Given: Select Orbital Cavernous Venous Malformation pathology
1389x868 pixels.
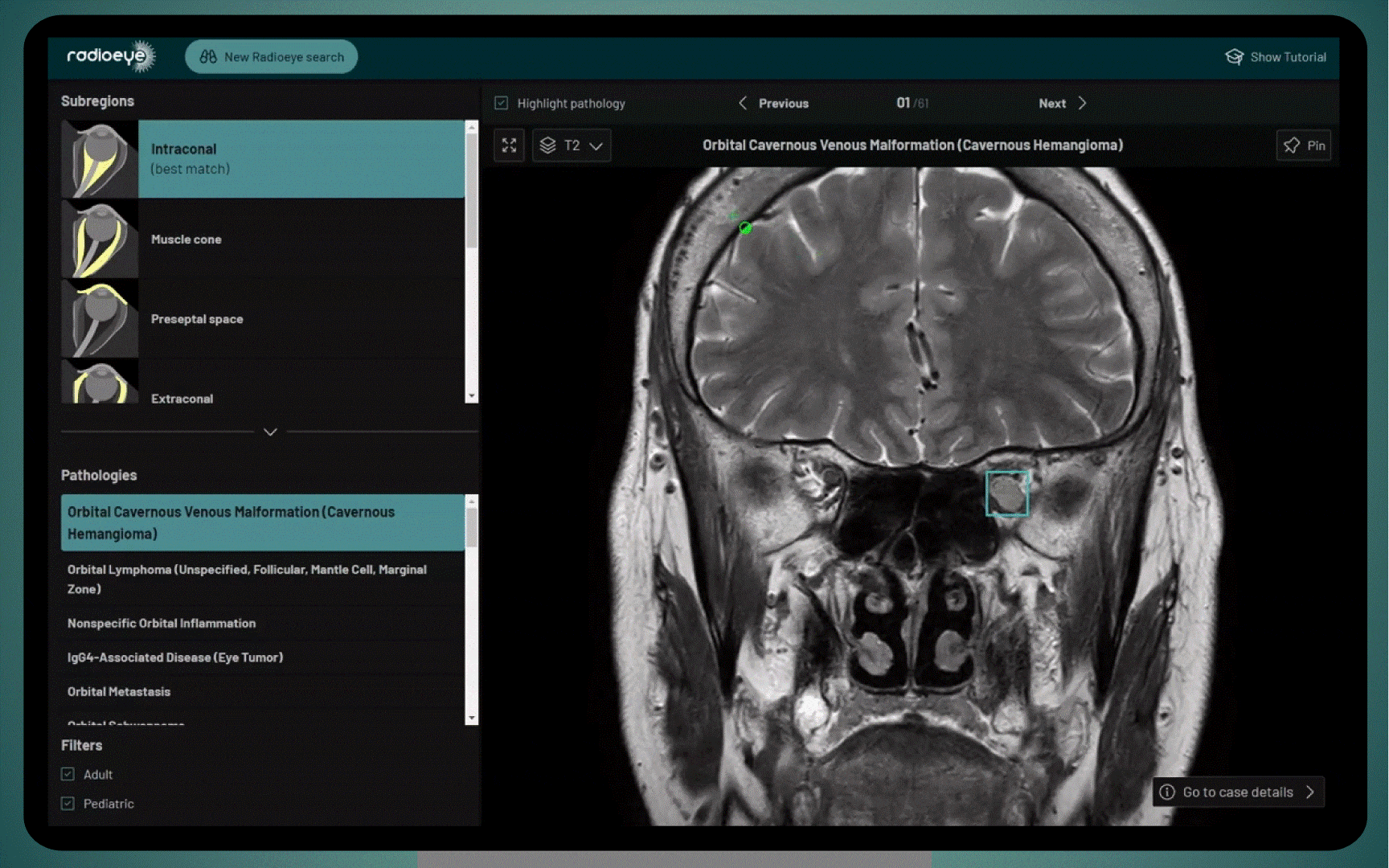Looking at the screenshot, I should (263, 522).
